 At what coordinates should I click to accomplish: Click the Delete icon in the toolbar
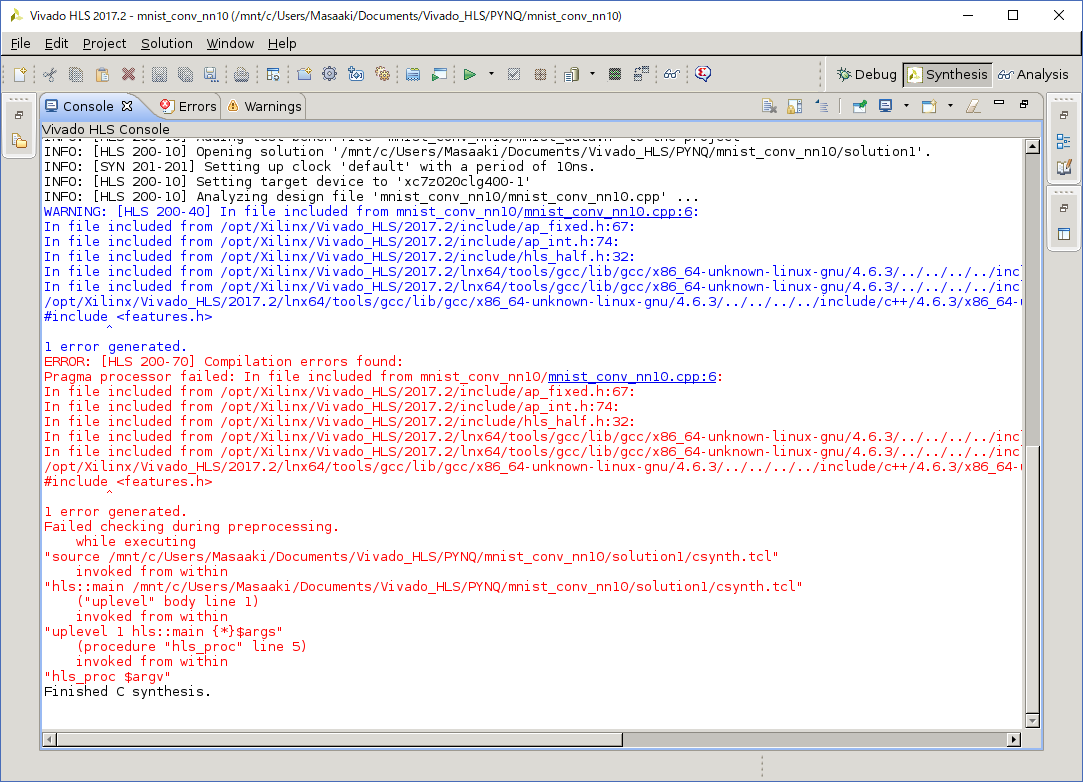127,74
